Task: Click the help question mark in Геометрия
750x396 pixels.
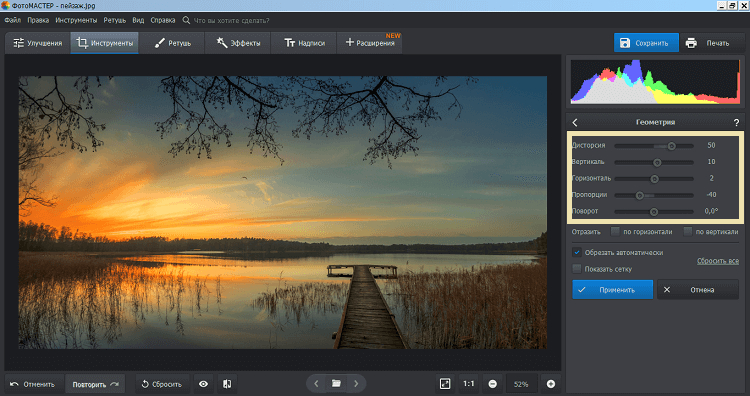Action: click(736, 122)
